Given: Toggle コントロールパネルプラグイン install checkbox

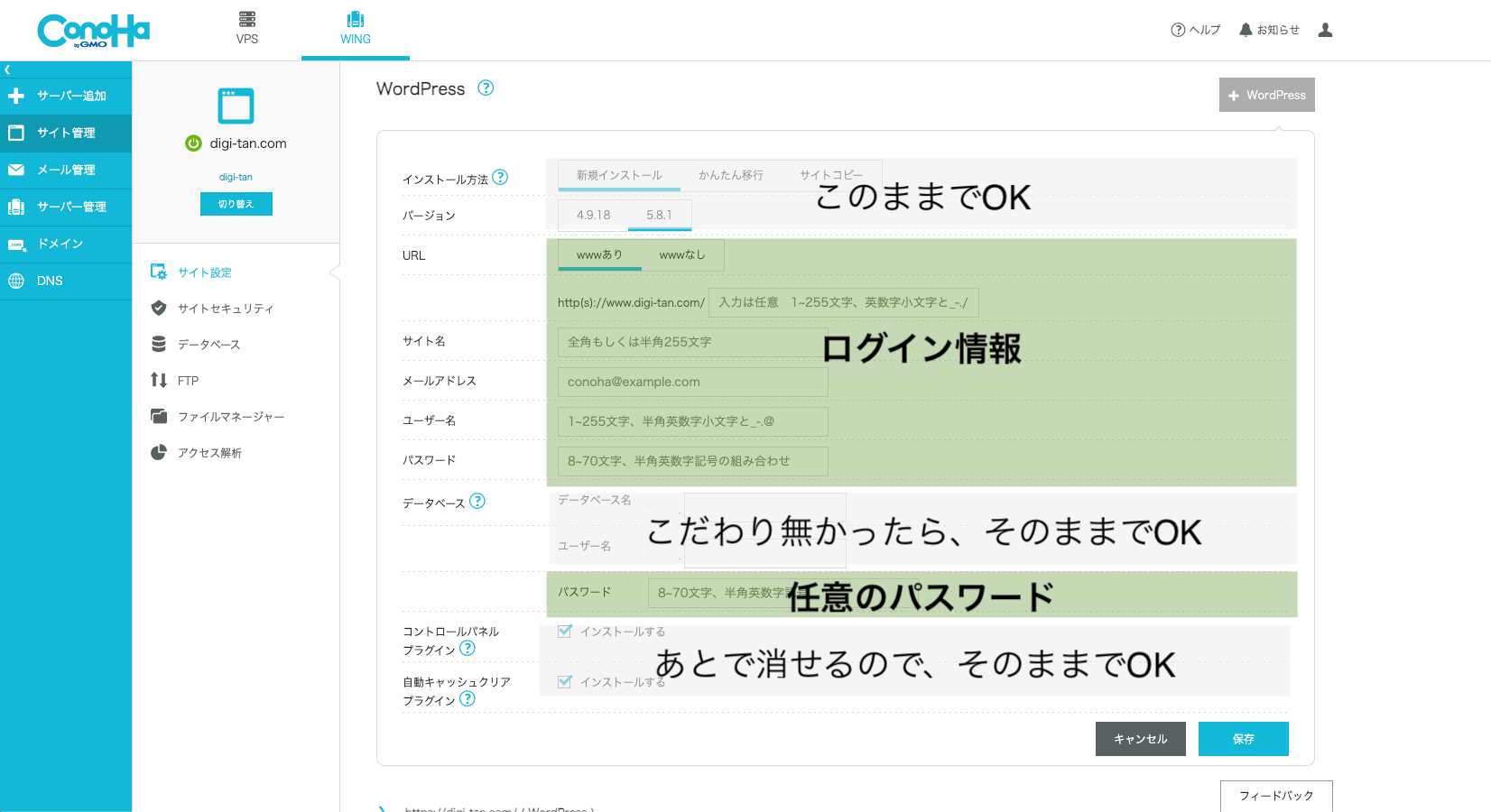Looking at the screenshot, I should click(565, 632).
